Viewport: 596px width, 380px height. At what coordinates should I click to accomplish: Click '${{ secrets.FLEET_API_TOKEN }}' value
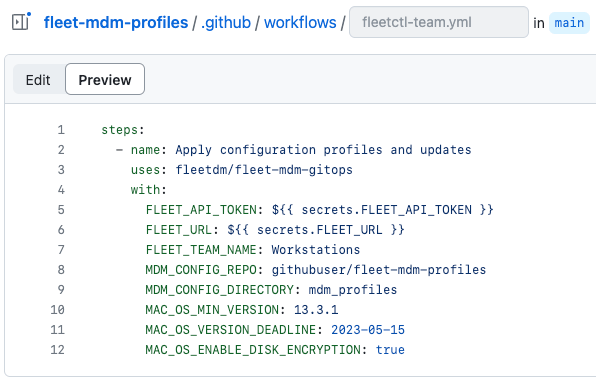tap(382, 210)
